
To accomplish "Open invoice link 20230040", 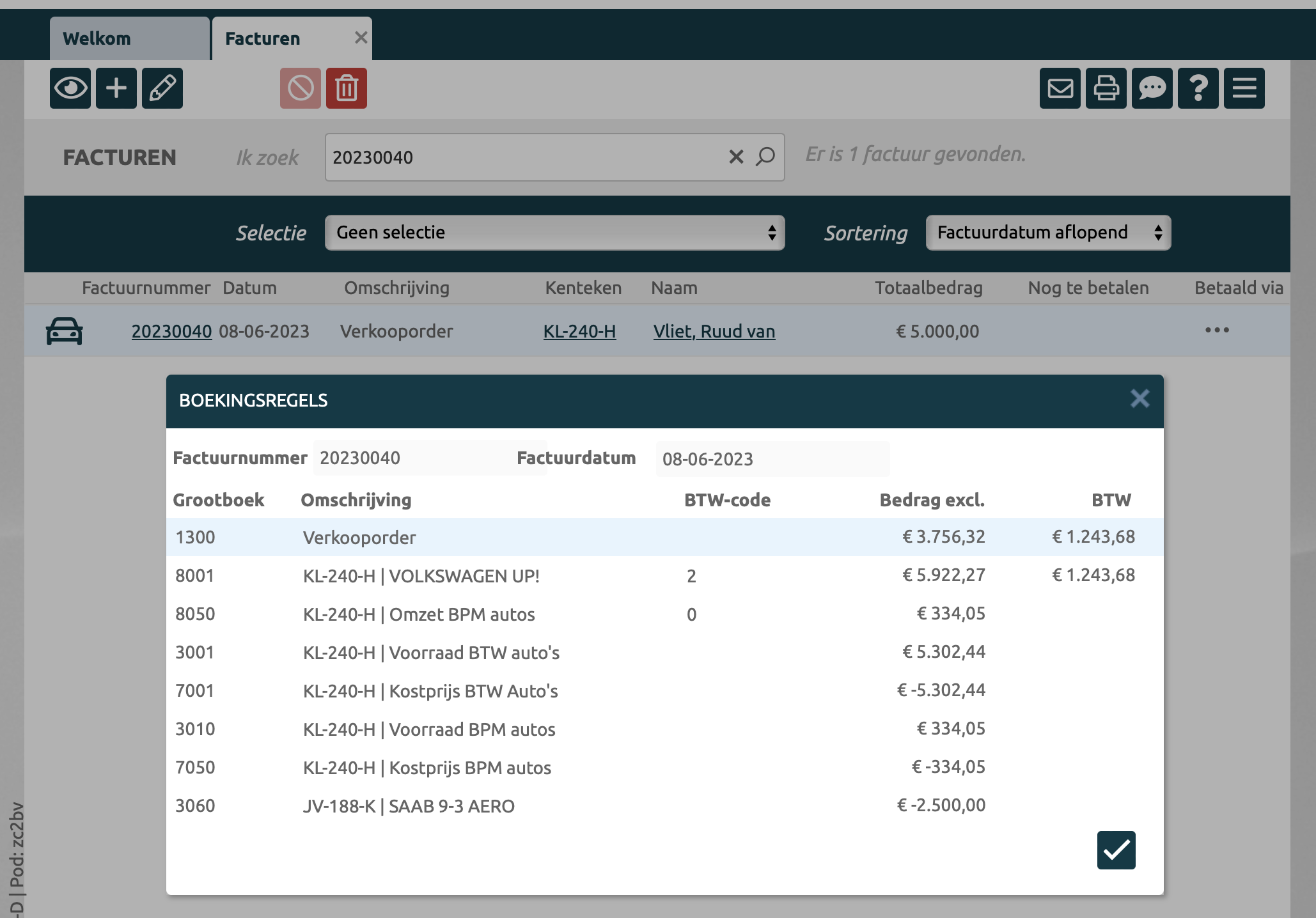I will pos(171,331).
